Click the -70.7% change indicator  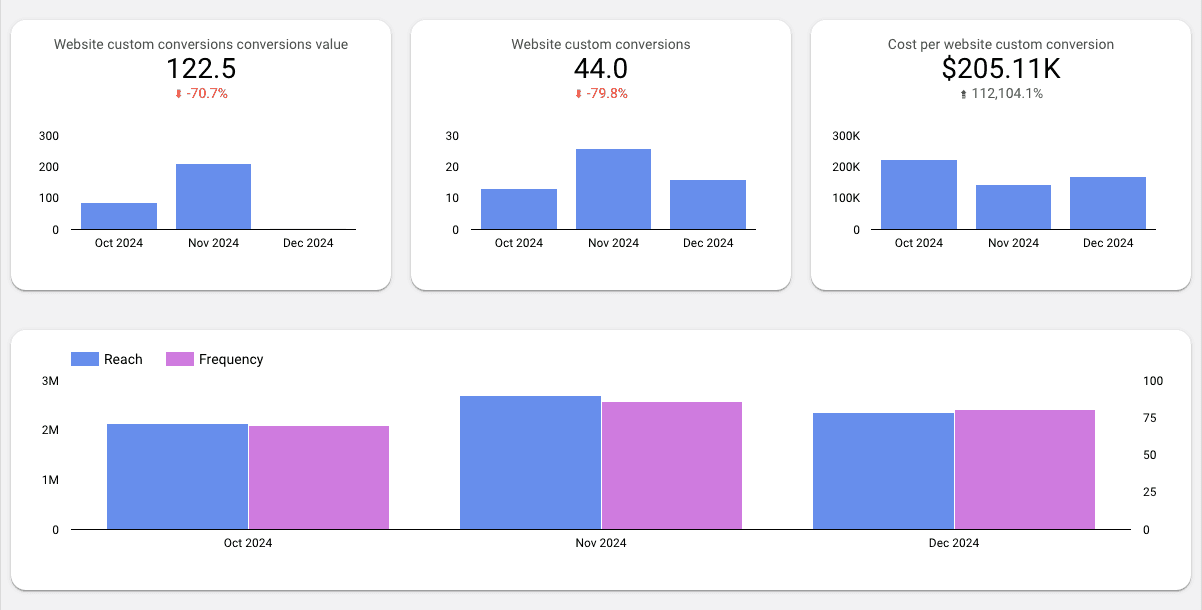[207, 94]
